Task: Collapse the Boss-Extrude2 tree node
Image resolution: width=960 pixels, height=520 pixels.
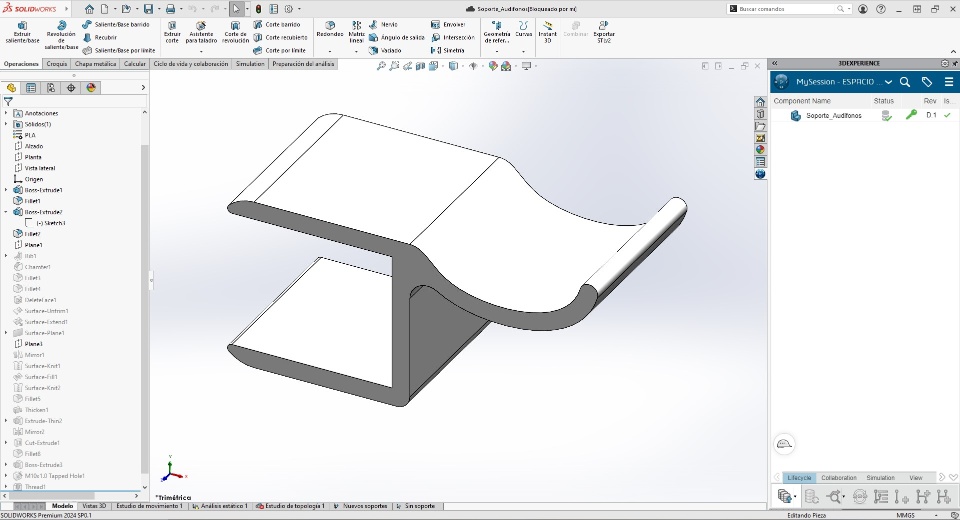Action: point(6,212)
